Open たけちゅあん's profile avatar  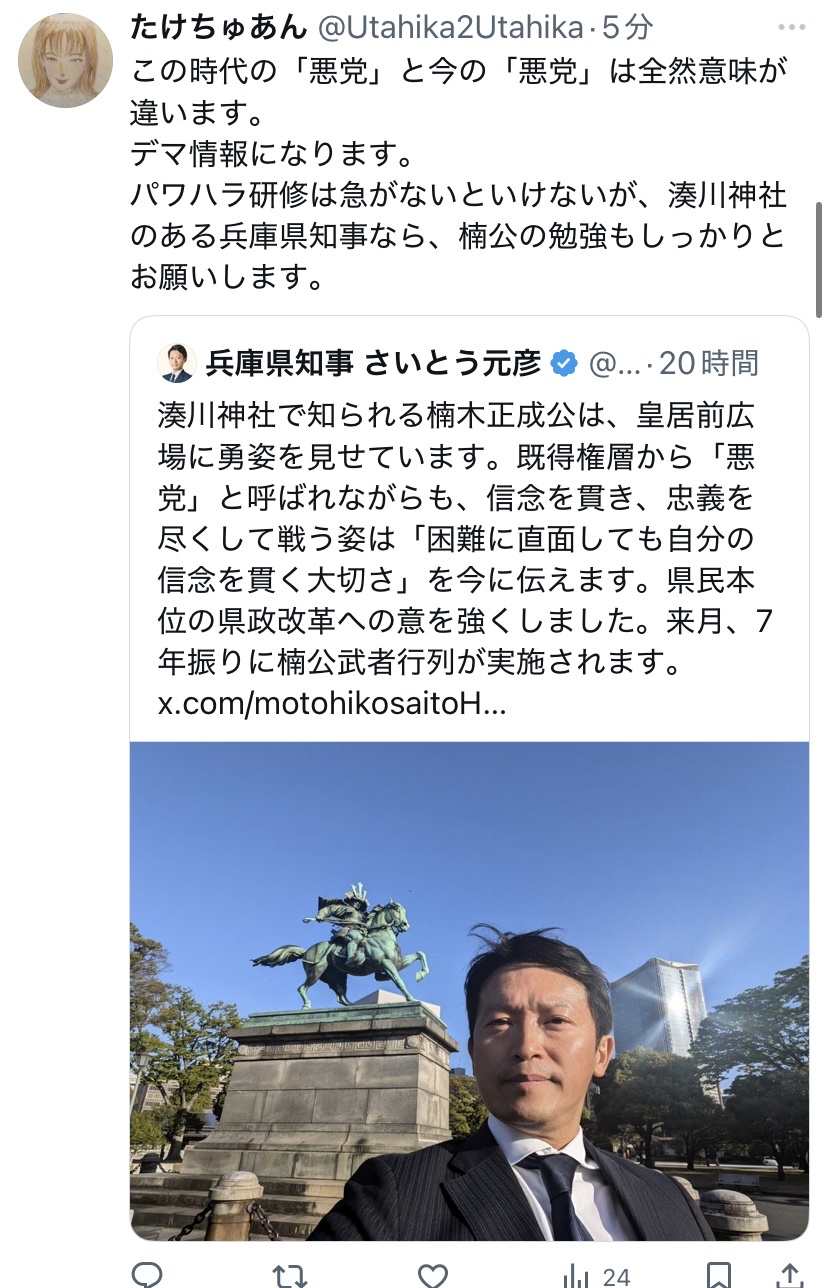pos(66,60)
